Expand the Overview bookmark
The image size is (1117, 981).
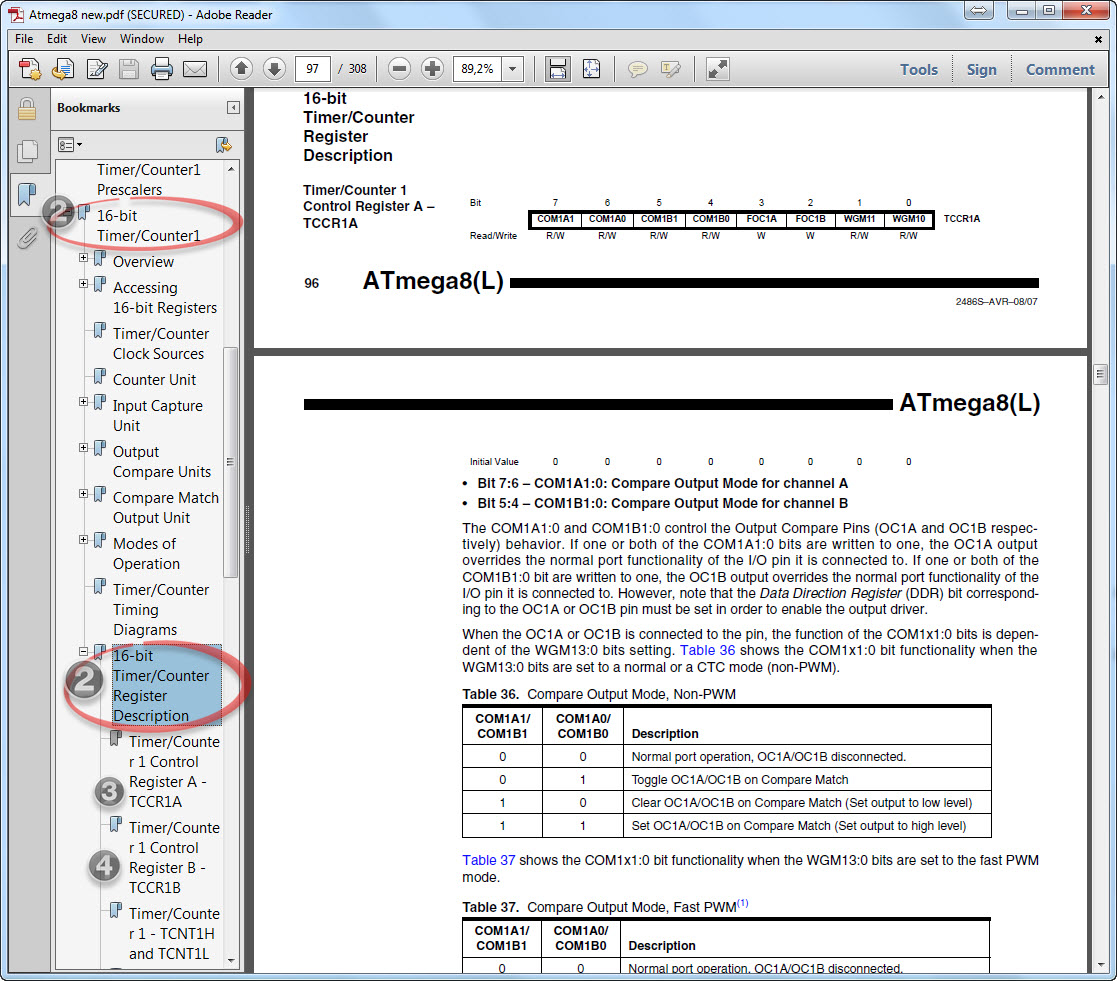(83, 257)
